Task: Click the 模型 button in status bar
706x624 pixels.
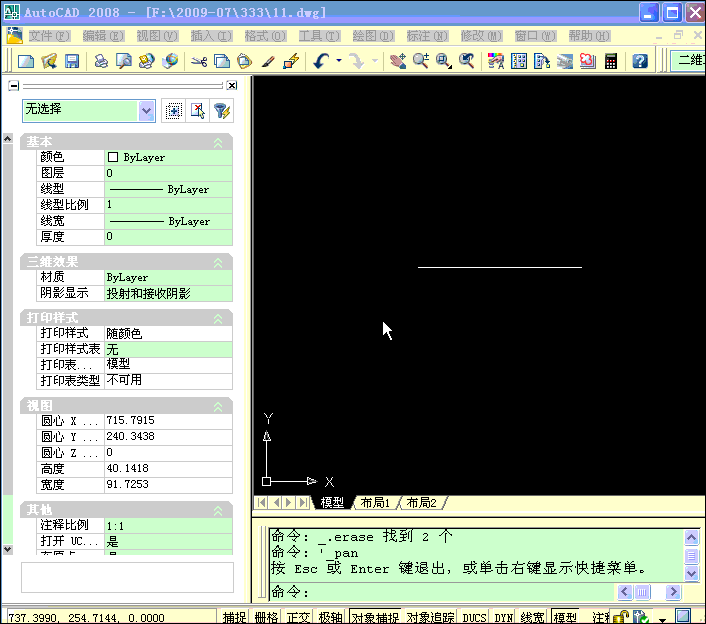Action: [565, 617]
